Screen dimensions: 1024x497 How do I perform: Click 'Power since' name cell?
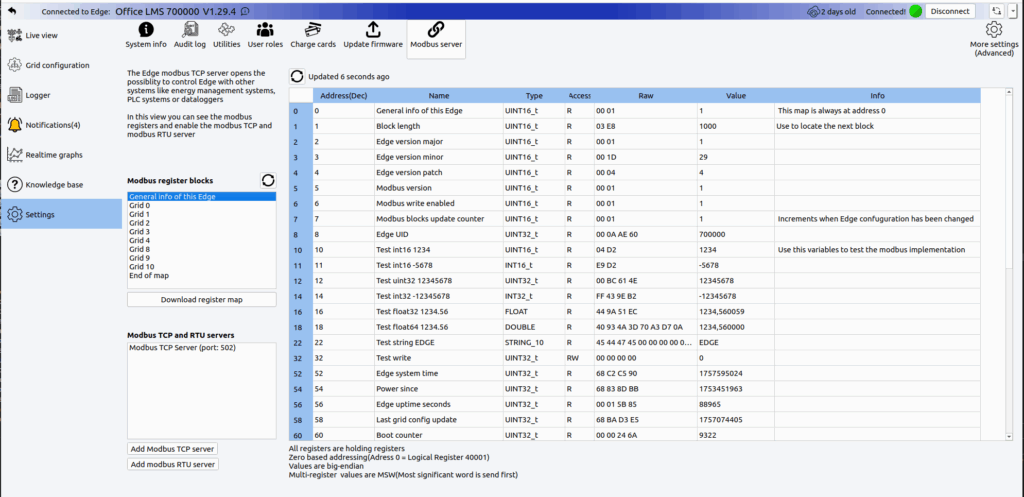[439, 389]
